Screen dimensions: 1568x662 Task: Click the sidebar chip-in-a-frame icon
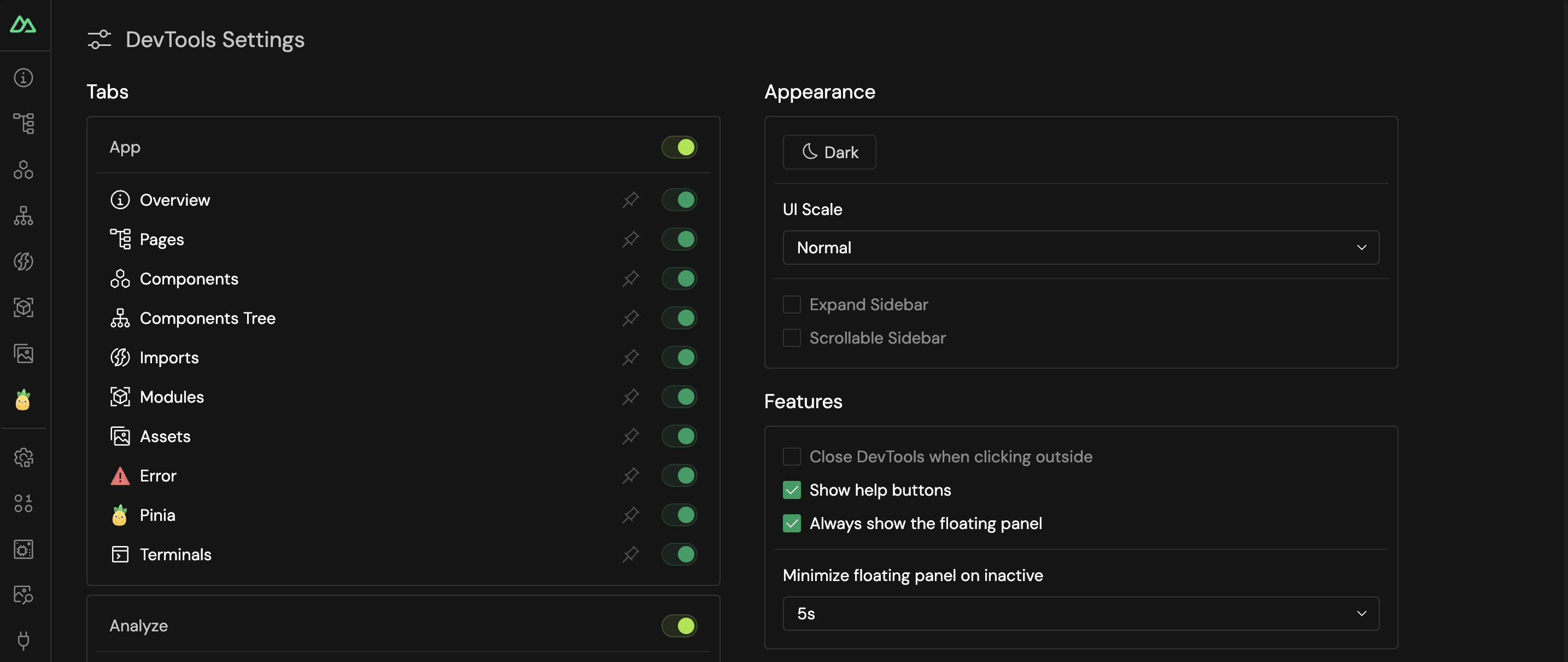click(x=23, y=549)
